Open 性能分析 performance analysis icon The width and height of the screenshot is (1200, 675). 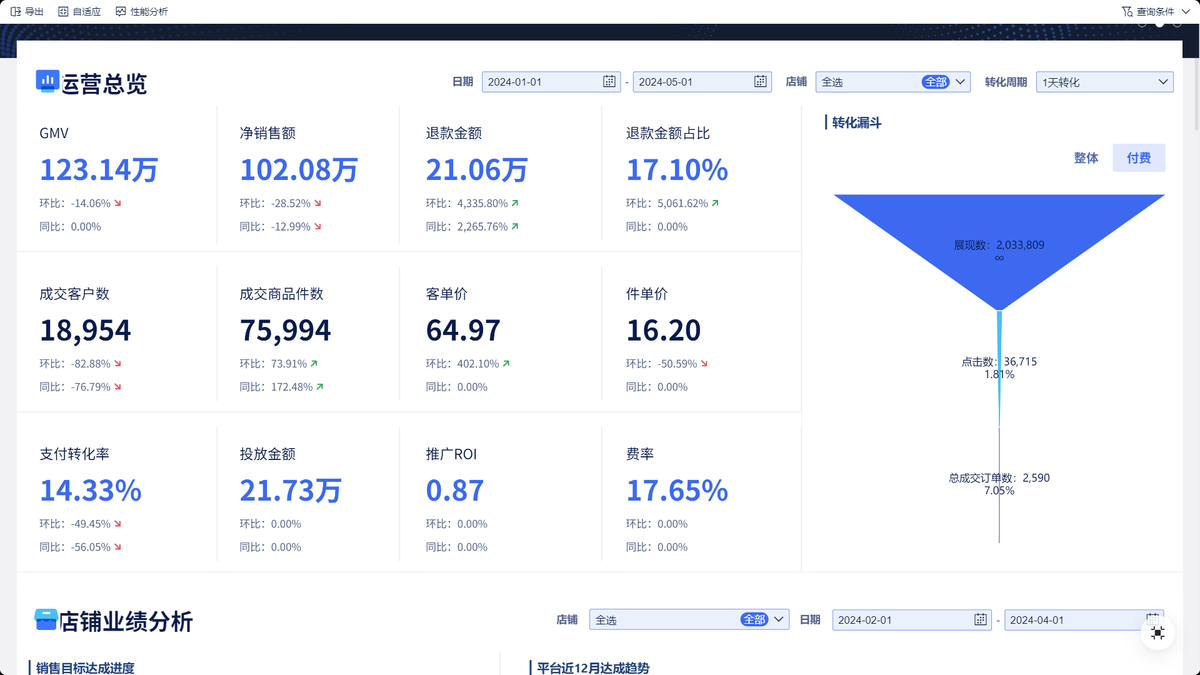tap(121, 11)
